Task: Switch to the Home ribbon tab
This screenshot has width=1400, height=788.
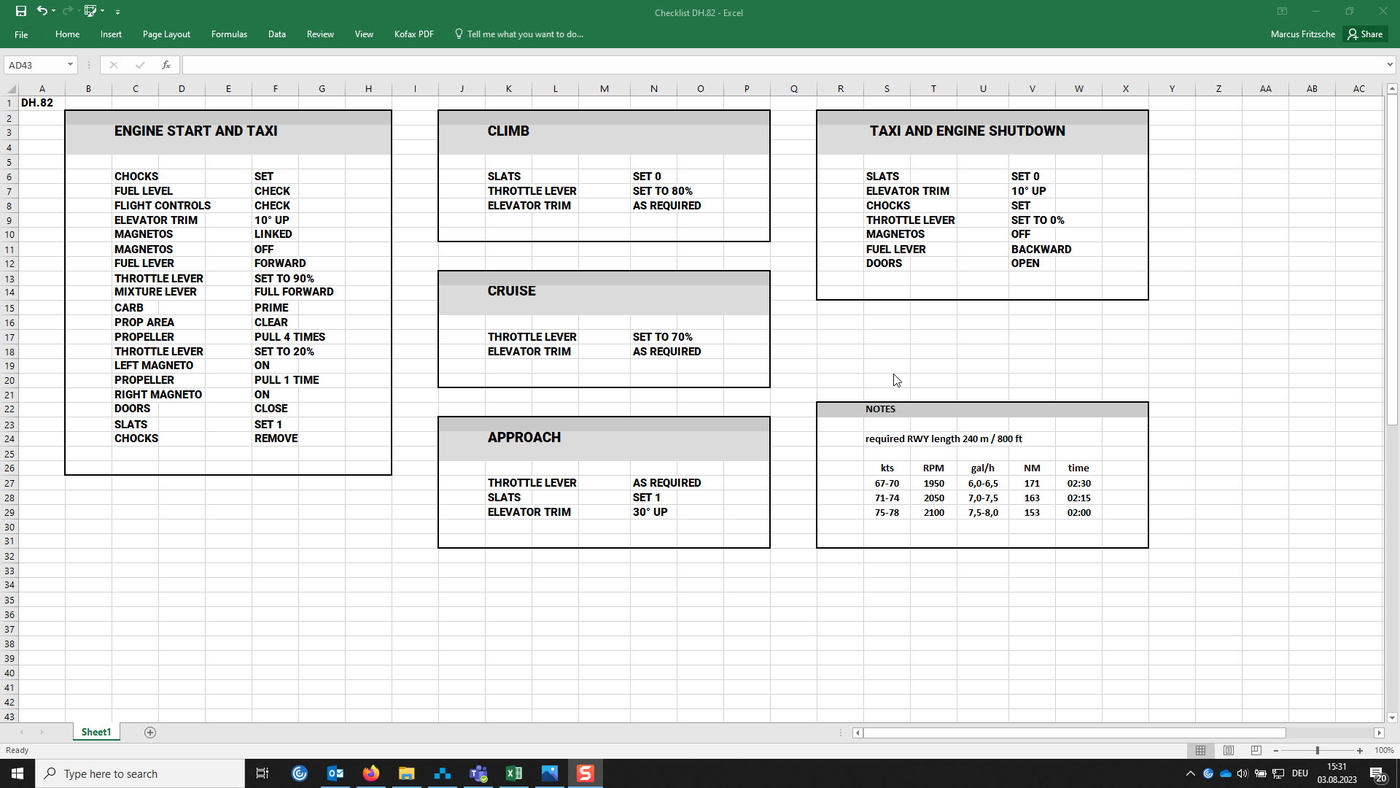Action: pyautogui.click(x=67, y=34)
